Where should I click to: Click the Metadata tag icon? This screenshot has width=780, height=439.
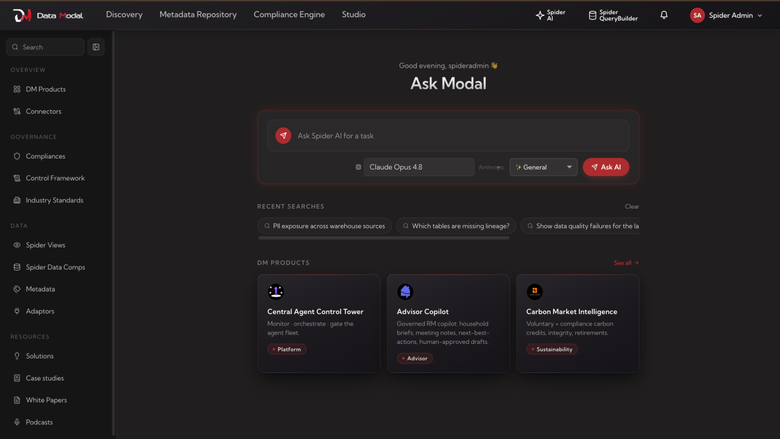pyautogui.click(x=17, y=289)
